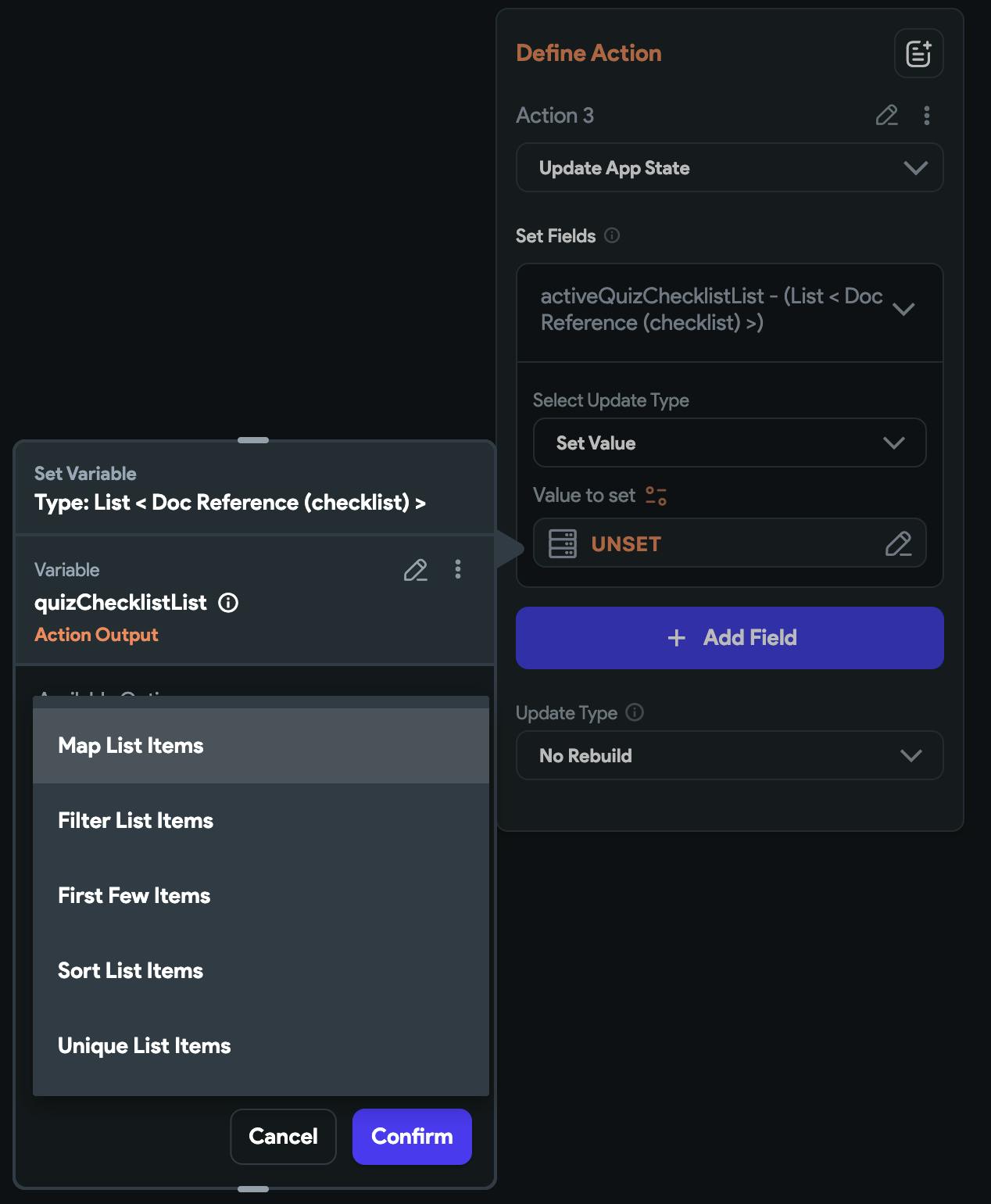Click the info icon beside Update Type
991x1204 pixels.
point(635,712)
